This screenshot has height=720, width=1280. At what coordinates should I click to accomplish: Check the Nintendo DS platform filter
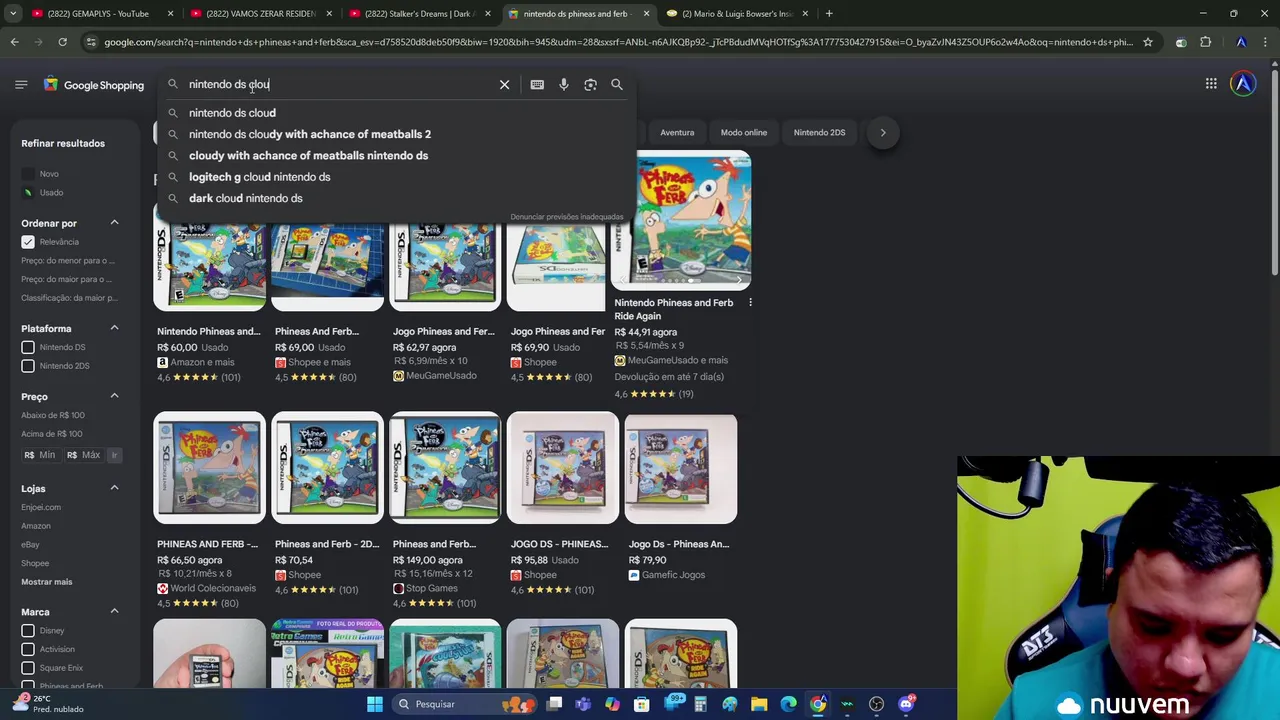click(x=28, y=347)
